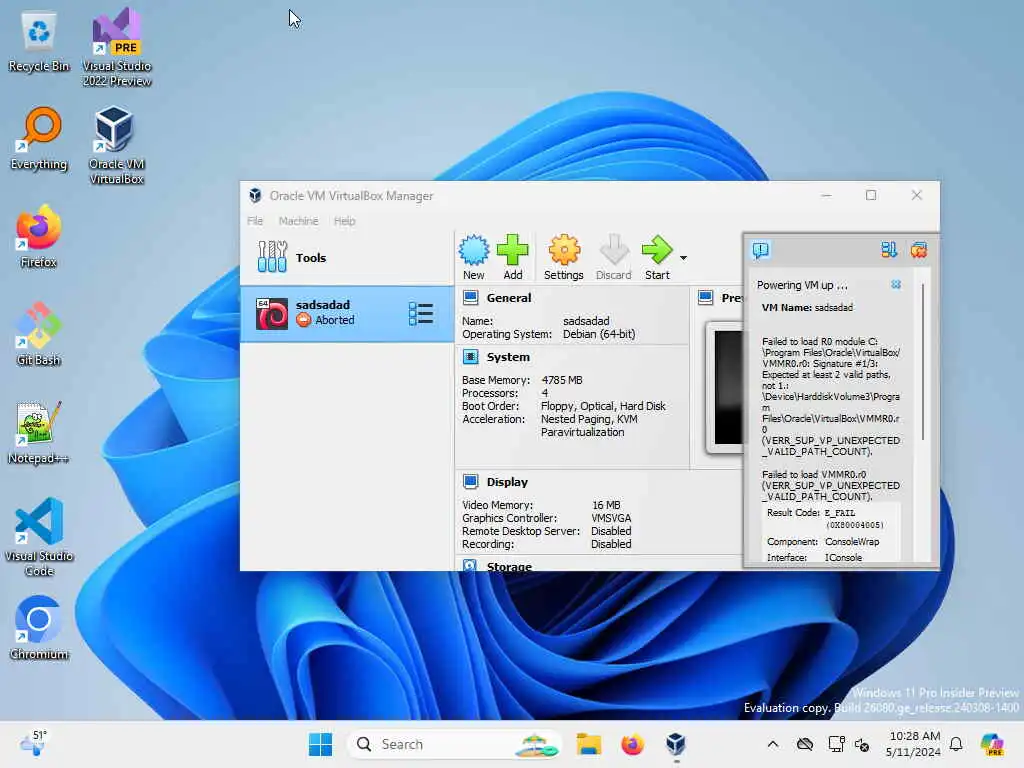Start the VM with the green arrow
This screenshot has width=1024, height=768.
(657, 257)
